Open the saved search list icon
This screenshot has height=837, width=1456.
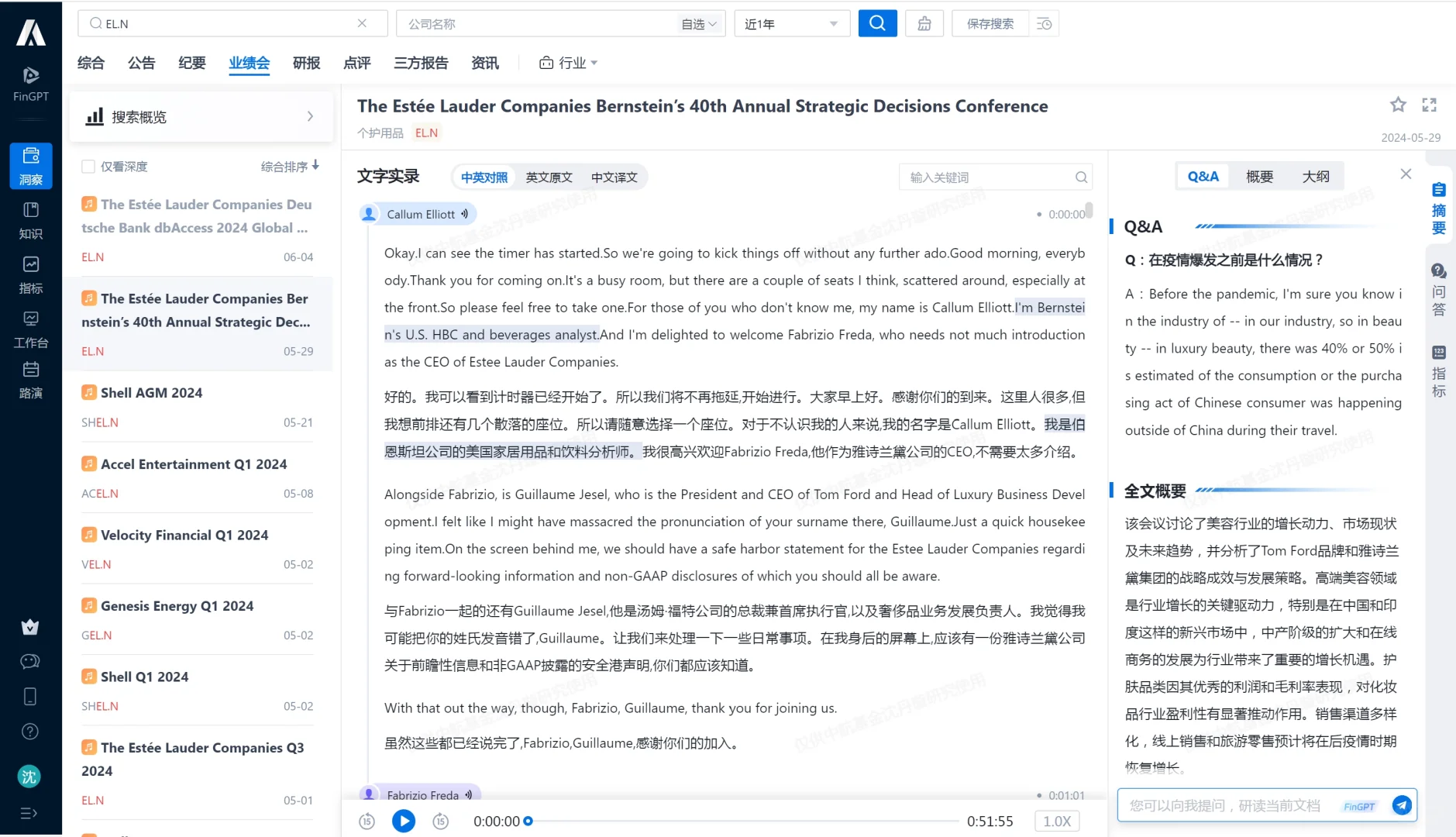click(1044, 23)
